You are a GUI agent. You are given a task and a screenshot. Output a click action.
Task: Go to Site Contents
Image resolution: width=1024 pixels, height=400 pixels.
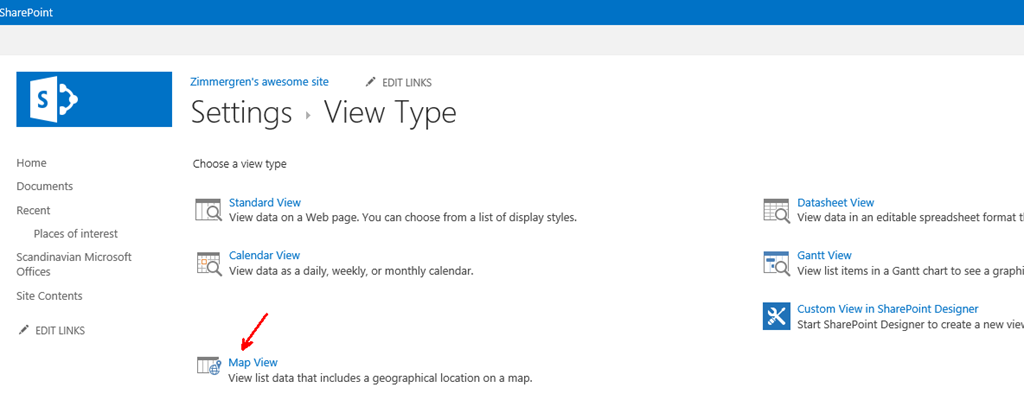[x=50, y=296]
